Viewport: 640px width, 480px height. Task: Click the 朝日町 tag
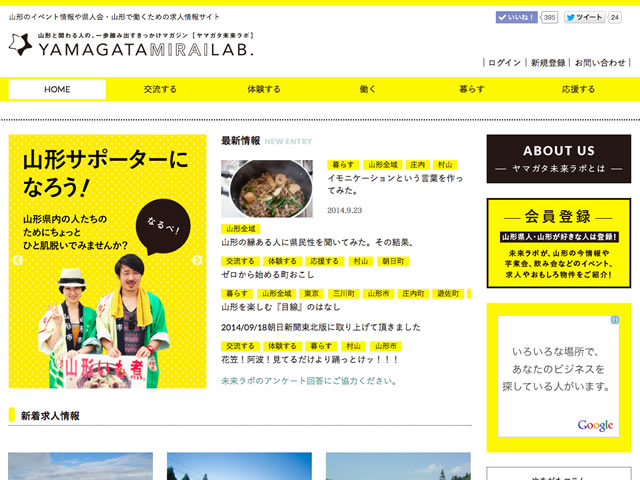coord(393,261)
